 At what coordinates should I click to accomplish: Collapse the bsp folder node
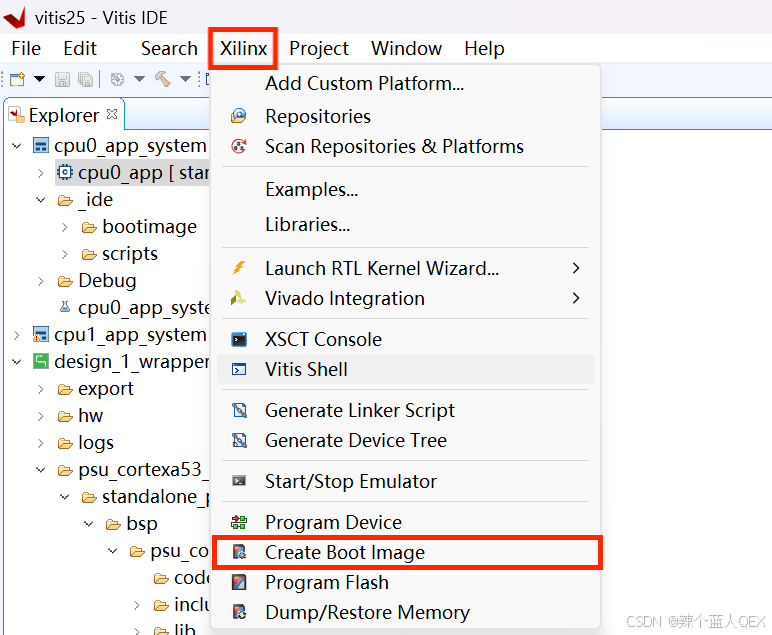tap(89, 524)
